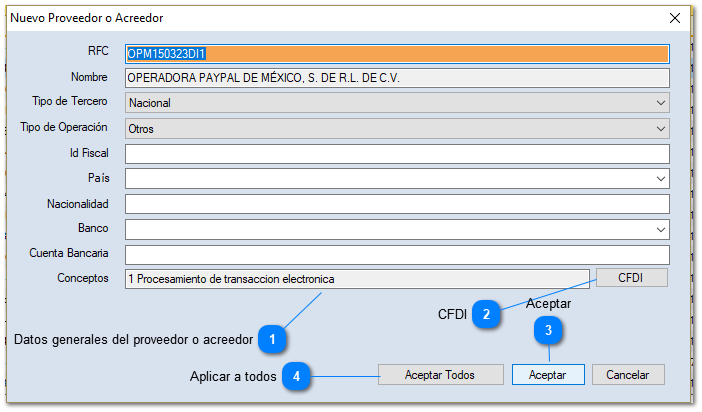This screenshot has height=412, width=702.
Task: Click numbered callout badge 3 above Aceptar
Action: (547, 330)
